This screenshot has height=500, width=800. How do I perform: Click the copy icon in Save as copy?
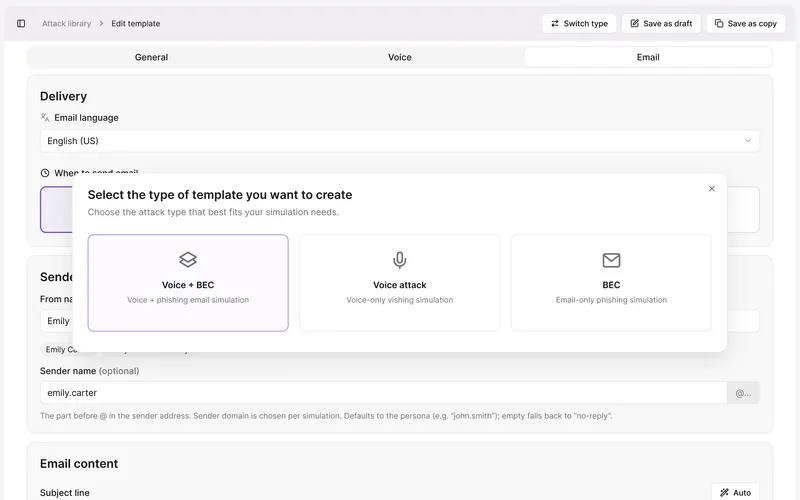coord(719,23)
